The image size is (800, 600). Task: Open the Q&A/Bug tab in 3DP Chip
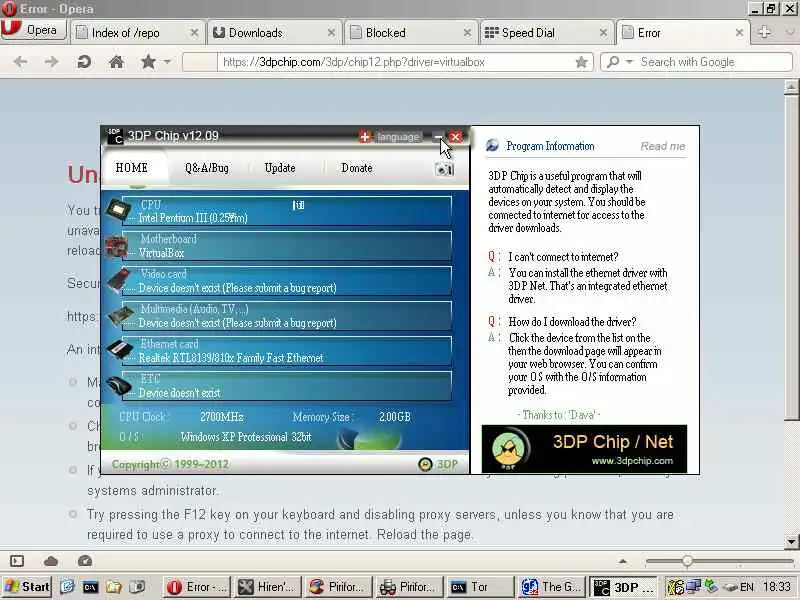[207, 168]
